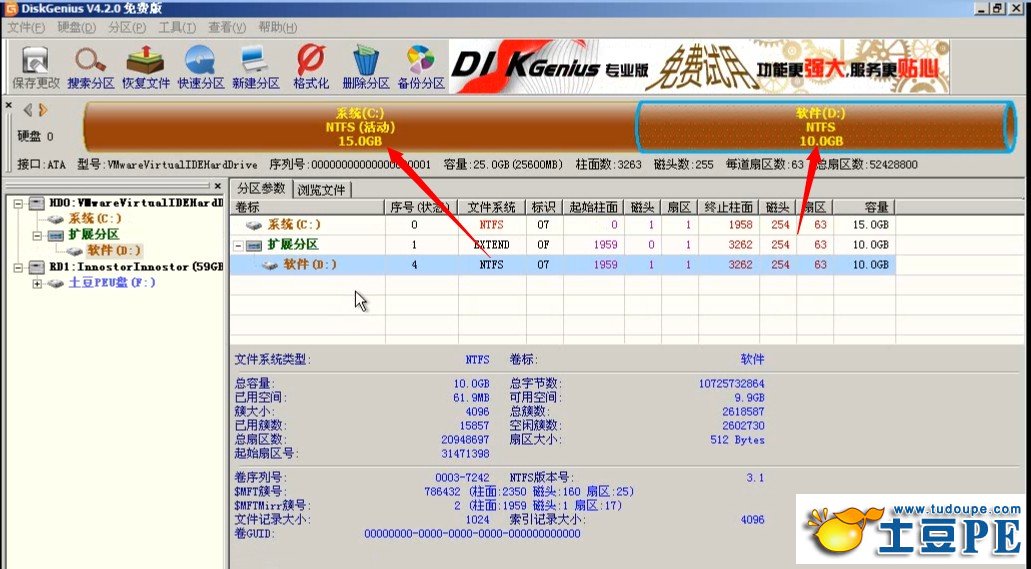This screenshot has height=569, width=1031.
Task: Open the 硬盘(D) menu
Action: tap(76, 28)
